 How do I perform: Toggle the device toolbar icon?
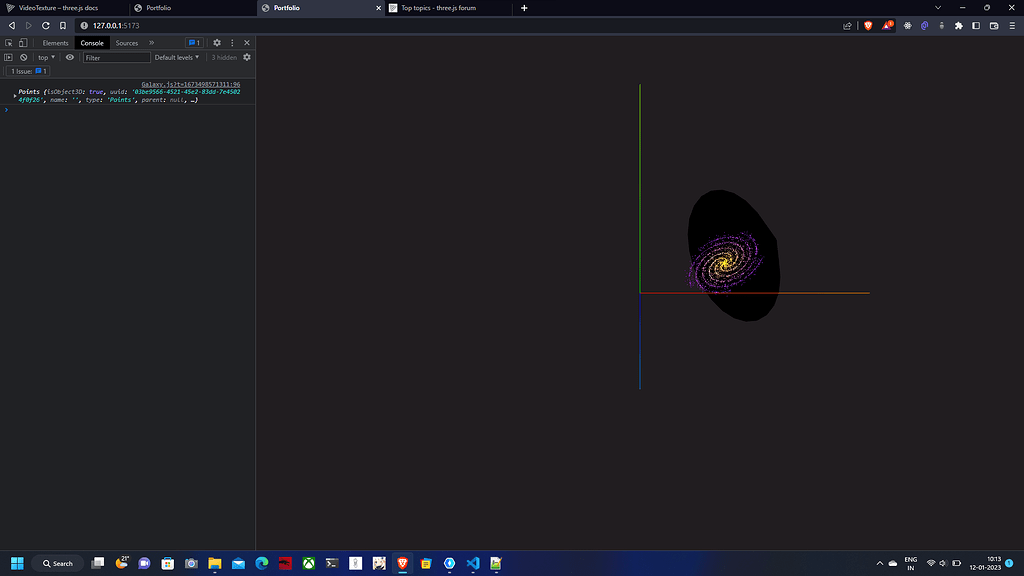coord(23,43)
